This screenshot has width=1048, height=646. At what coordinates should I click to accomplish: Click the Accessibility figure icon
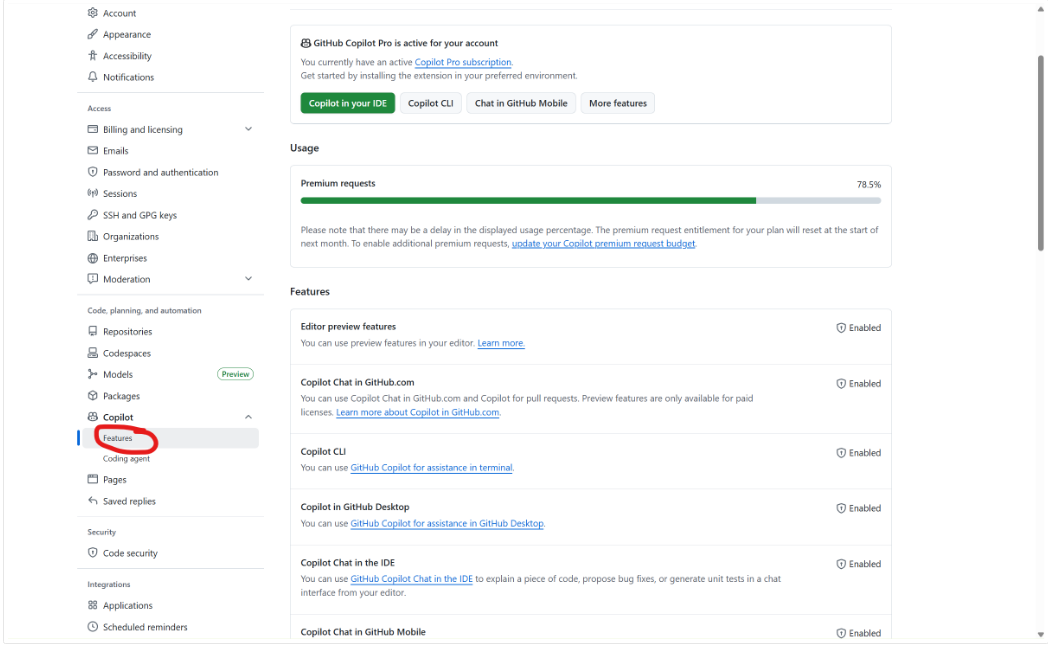[93, 55]
